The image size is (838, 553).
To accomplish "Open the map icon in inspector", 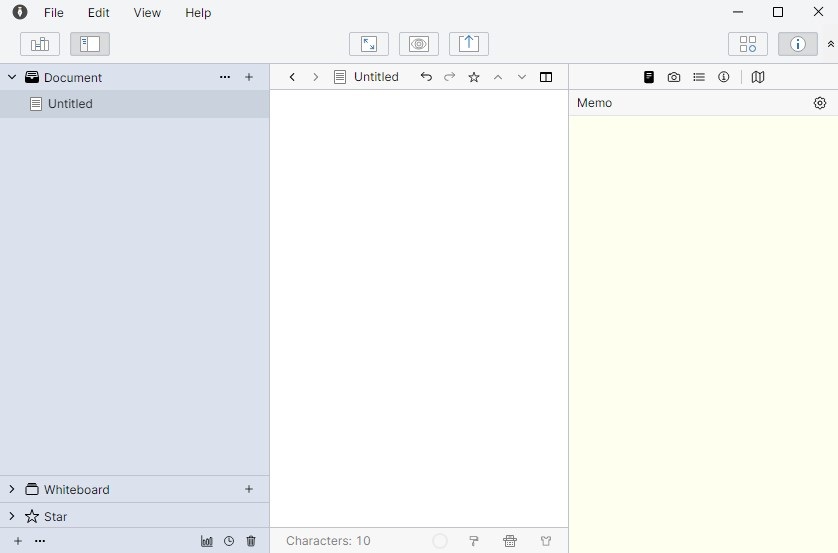I will pos(758,77).
